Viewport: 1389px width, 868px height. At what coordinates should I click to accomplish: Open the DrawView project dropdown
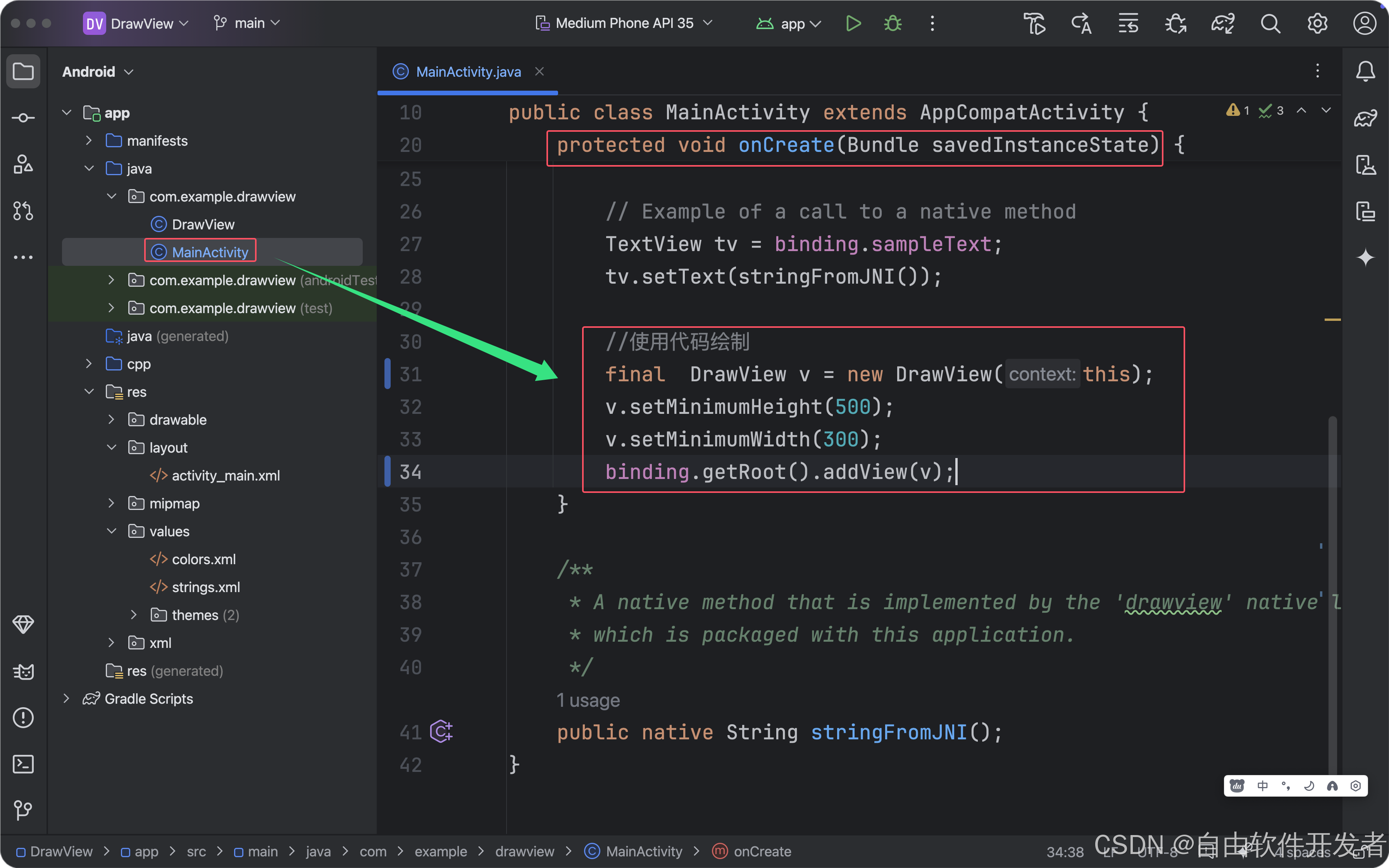(136, 24)
